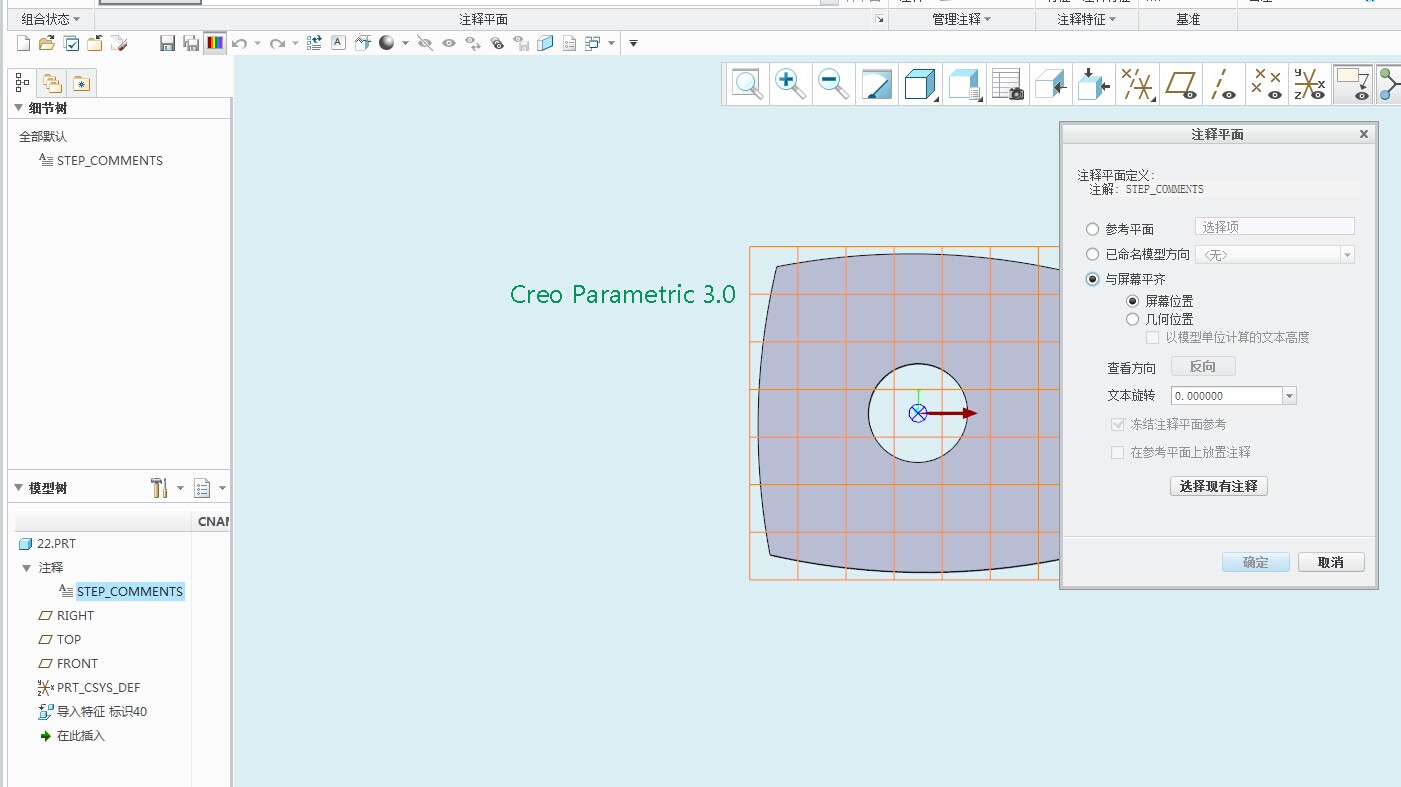Toggle coordinate system display
Image resolution: width=1401 pixels, height=787 pixels.
1310,84
